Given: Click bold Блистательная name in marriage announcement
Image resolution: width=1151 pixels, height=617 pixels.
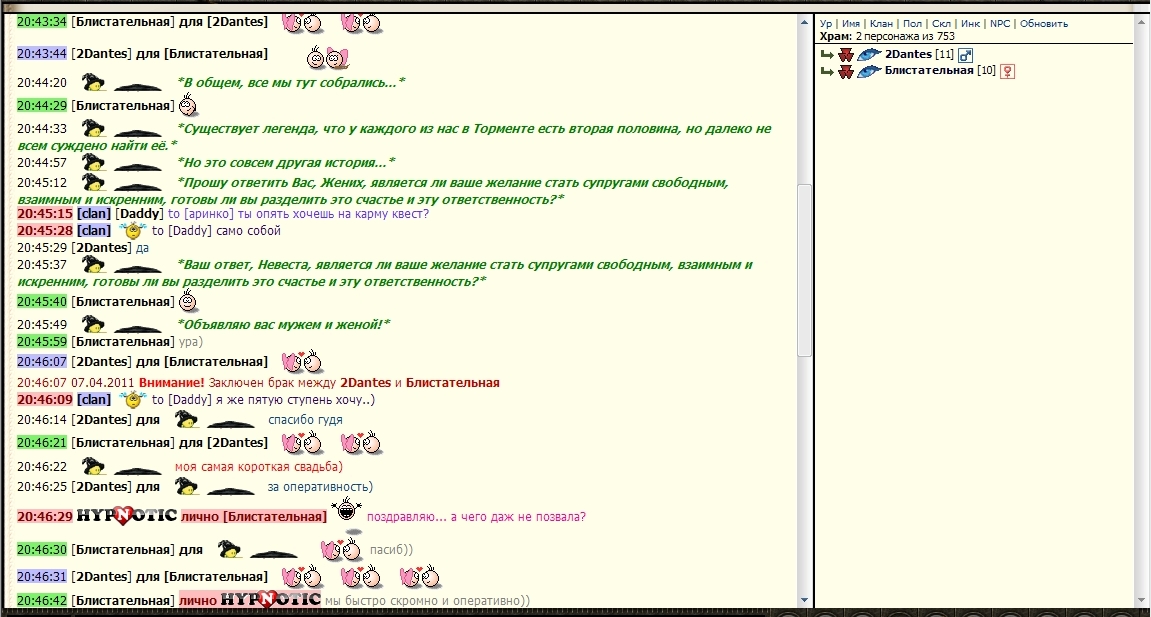Looking at the screenshot, I should click(x=452, y=382).
